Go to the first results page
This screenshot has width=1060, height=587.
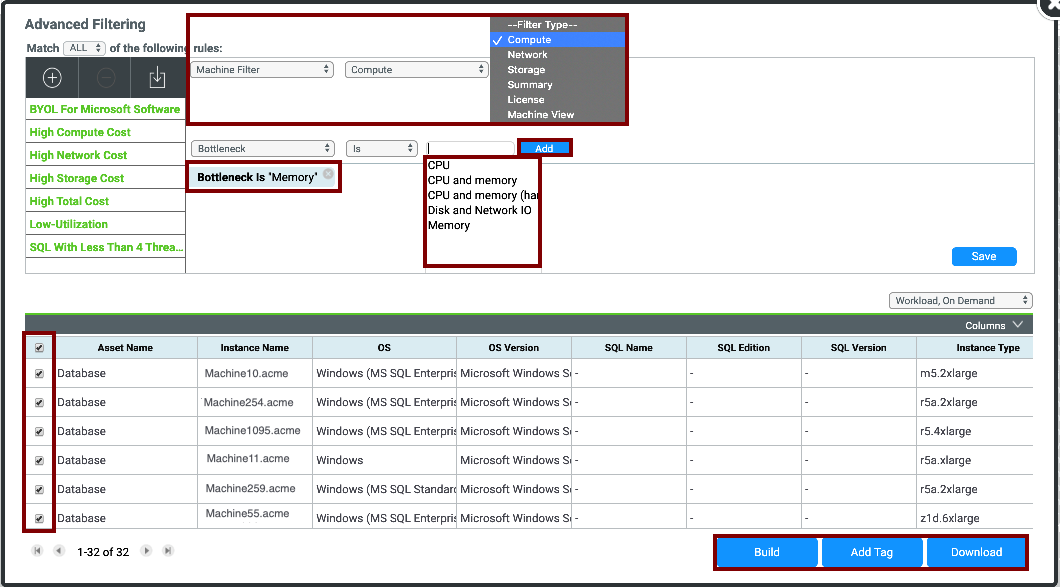click(x=37, y=551)
